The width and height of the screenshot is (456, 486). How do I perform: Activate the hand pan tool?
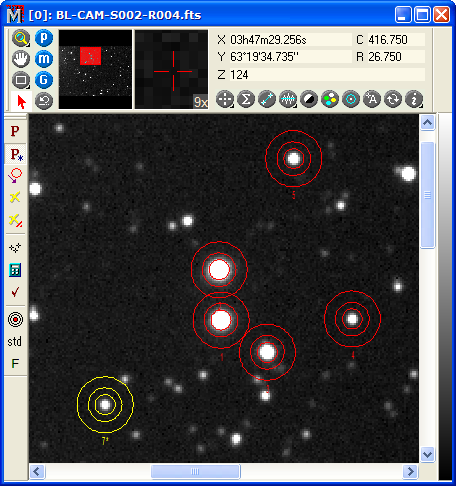(x=21, y=59)
